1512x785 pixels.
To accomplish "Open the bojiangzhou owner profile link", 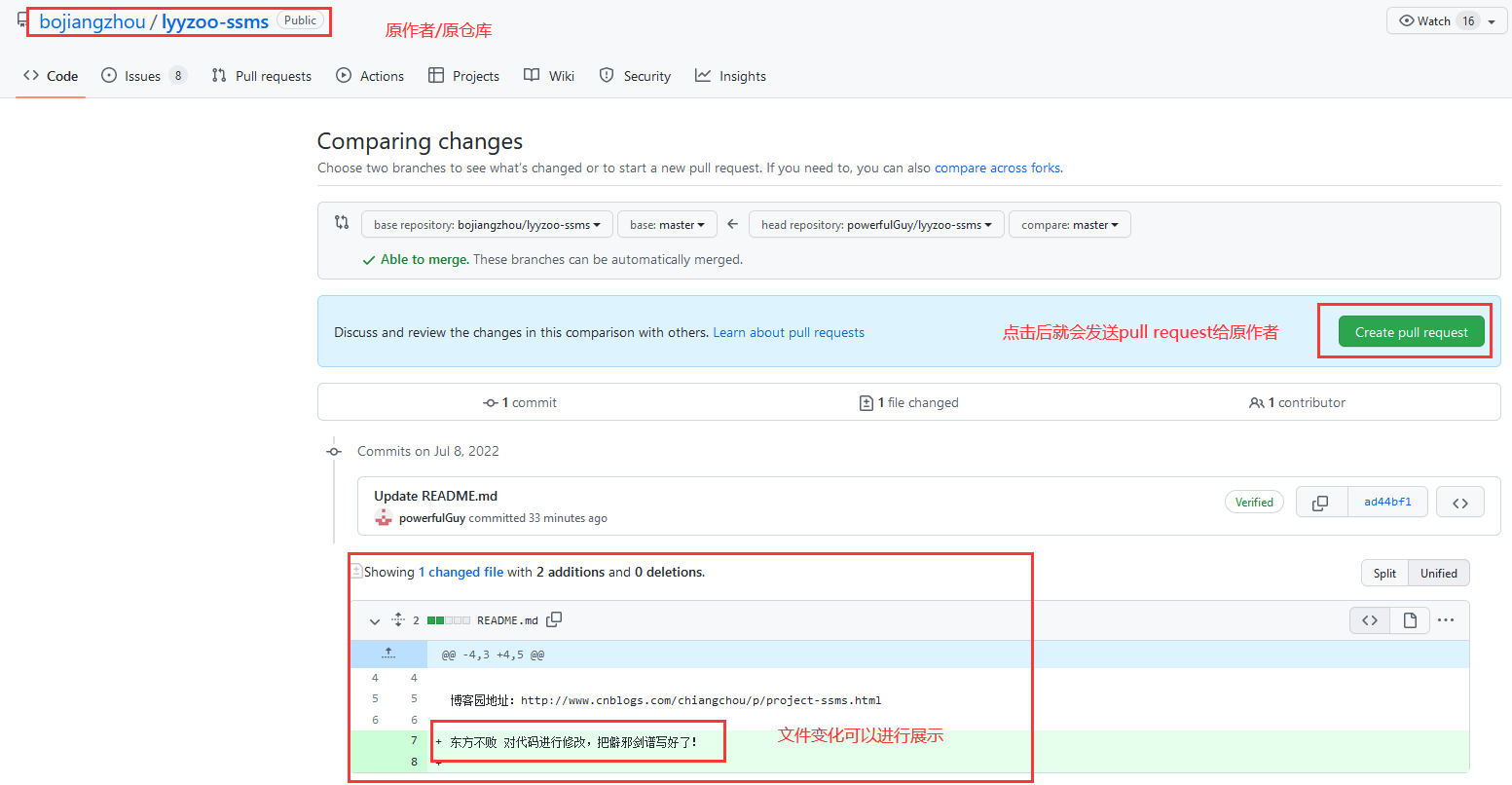I will pyautogui.click(x=92, y=21).
